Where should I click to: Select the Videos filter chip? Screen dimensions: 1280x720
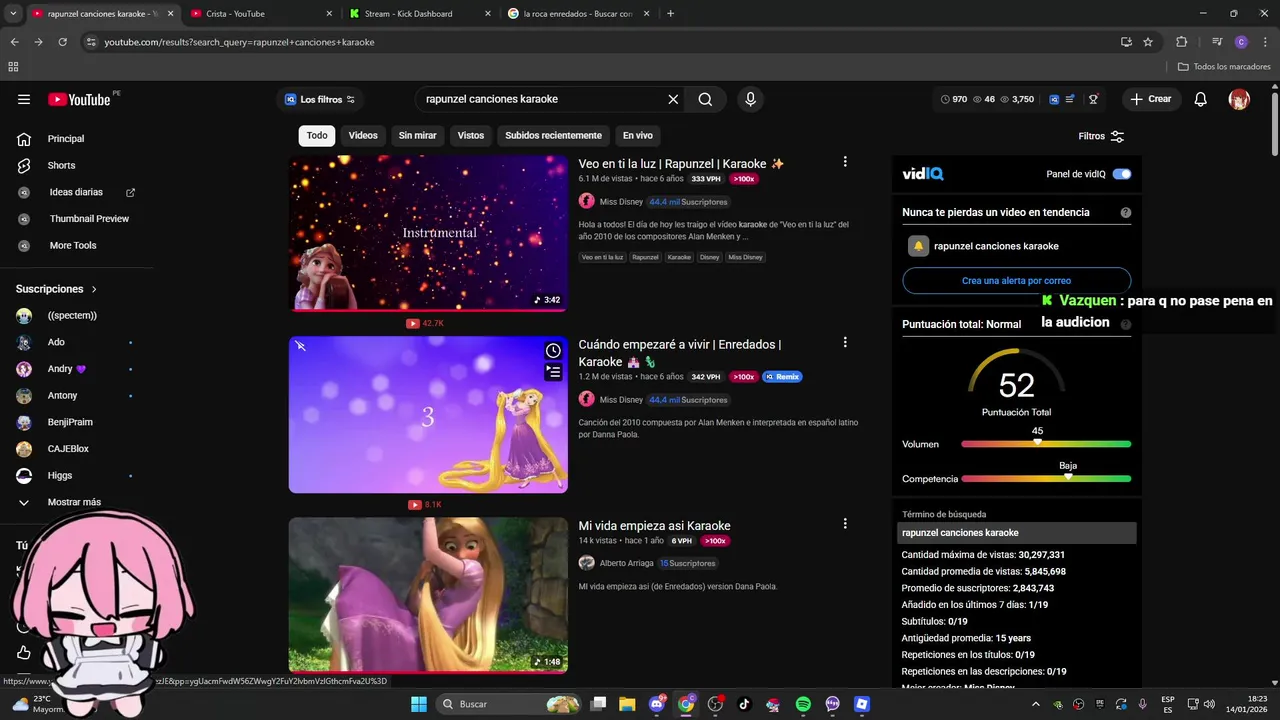pyautogui.click(x=363, y=136)
